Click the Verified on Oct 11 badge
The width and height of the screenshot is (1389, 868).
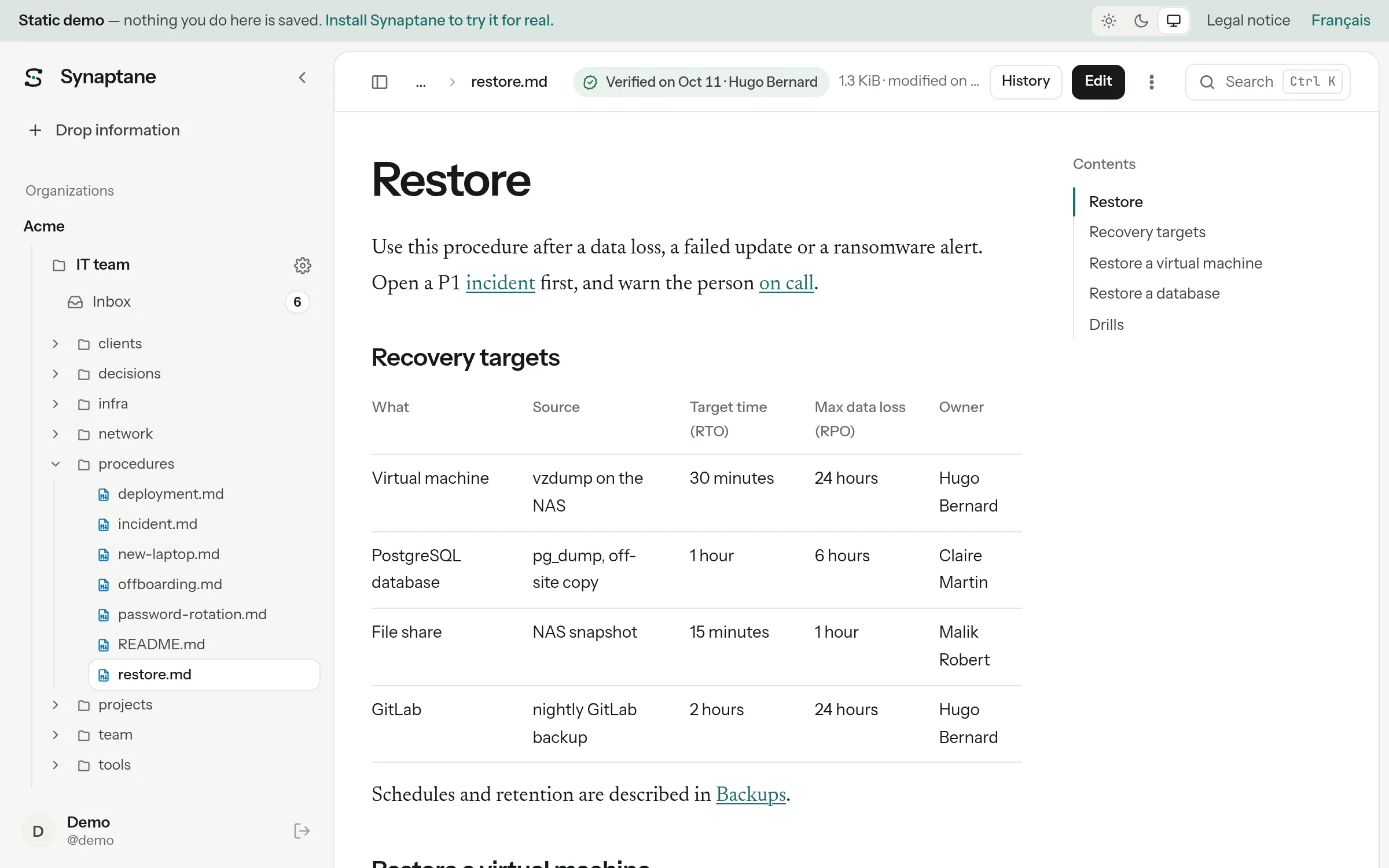tap(701, 82)
